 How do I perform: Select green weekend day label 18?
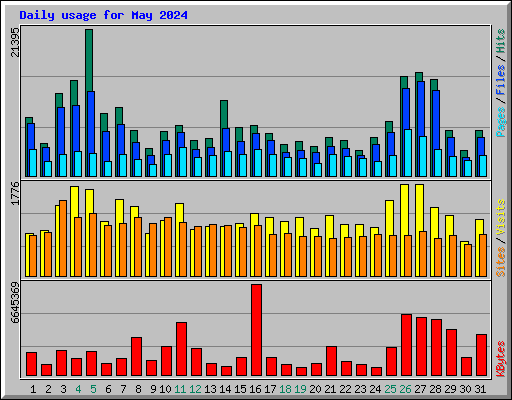pyautogui.click(x=285, y=389)
